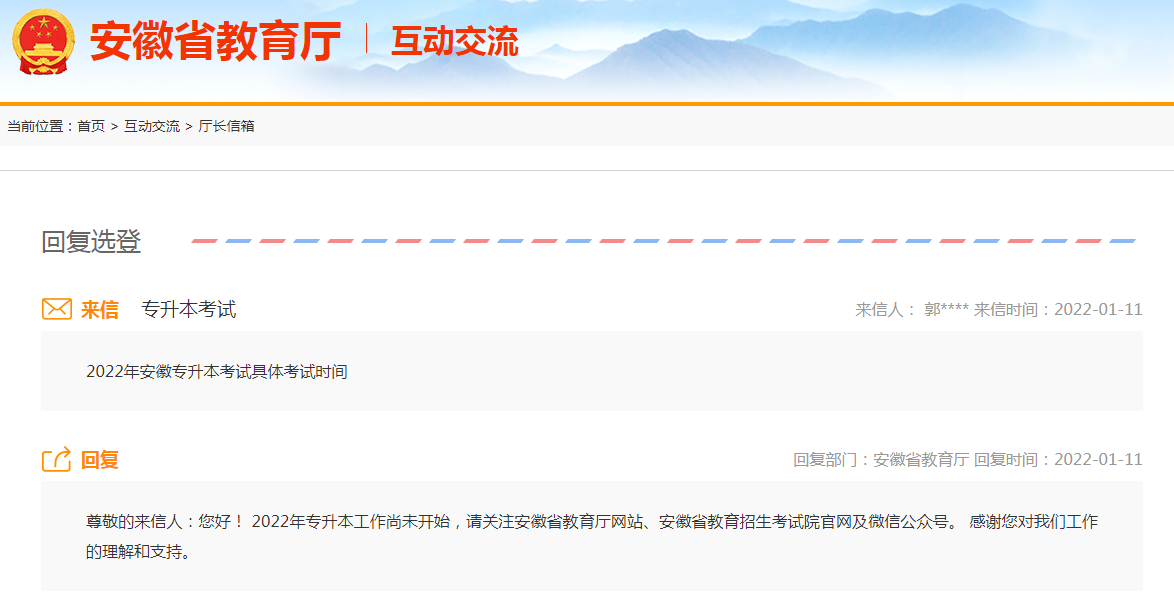Screen dimensions: 1174x594
Task: Click the message text about 2022年安徽专升本考试时间
Action: pos(219,370)
